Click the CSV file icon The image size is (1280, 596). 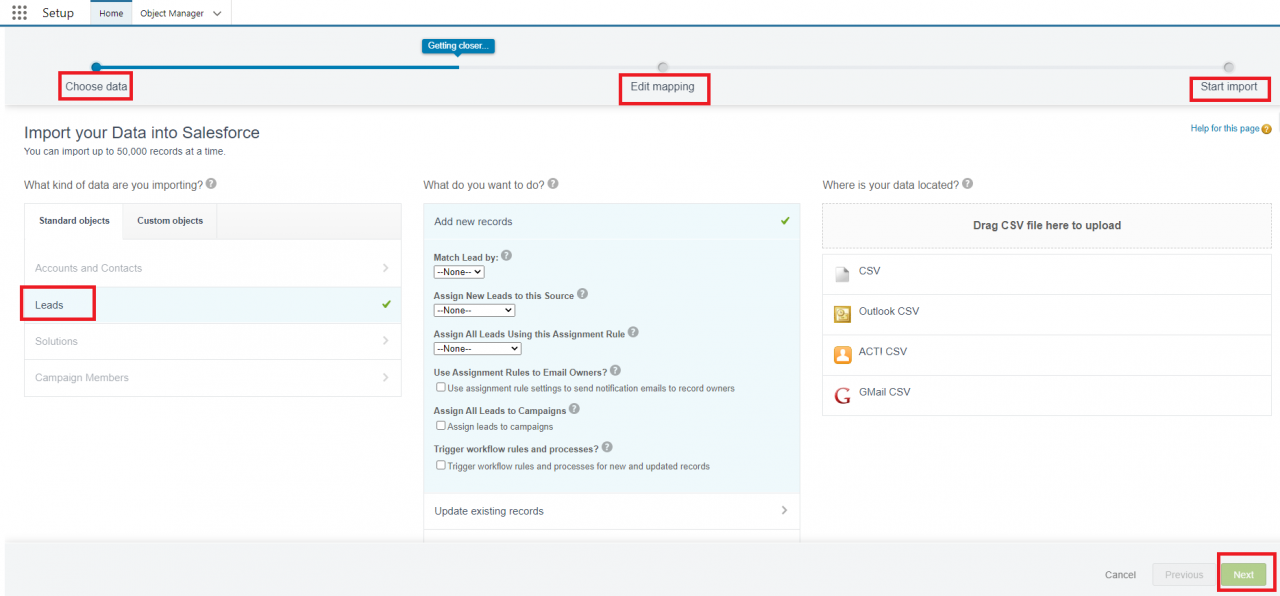point(842,273)
